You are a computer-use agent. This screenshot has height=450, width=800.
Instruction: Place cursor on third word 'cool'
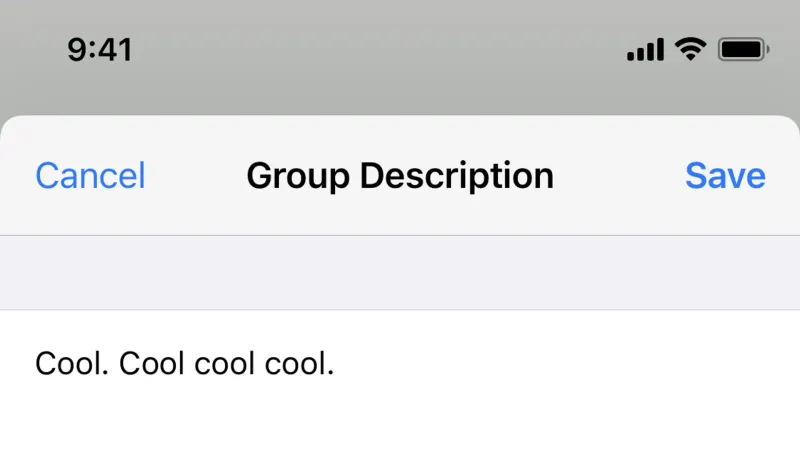click(x=224, y=364)
